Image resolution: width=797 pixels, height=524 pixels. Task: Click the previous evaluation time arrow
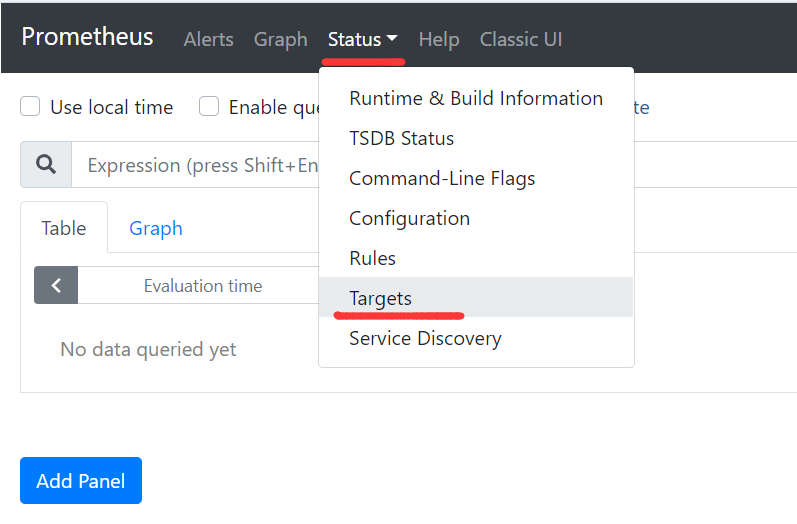click(56, 285)
